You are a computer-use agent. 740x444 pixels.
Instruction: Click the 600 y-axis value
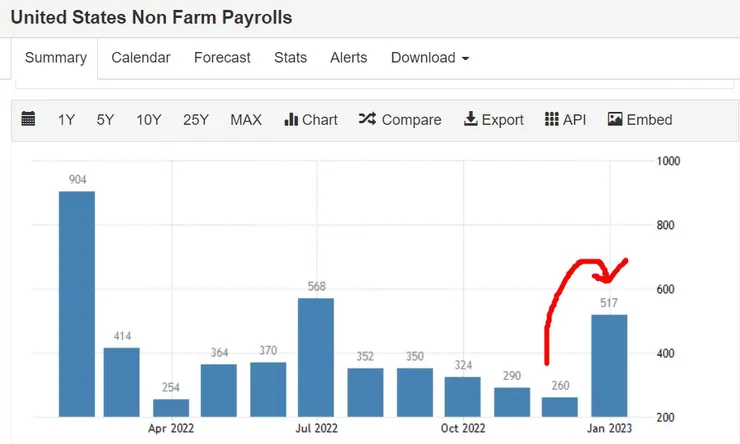tap(665, 289)
